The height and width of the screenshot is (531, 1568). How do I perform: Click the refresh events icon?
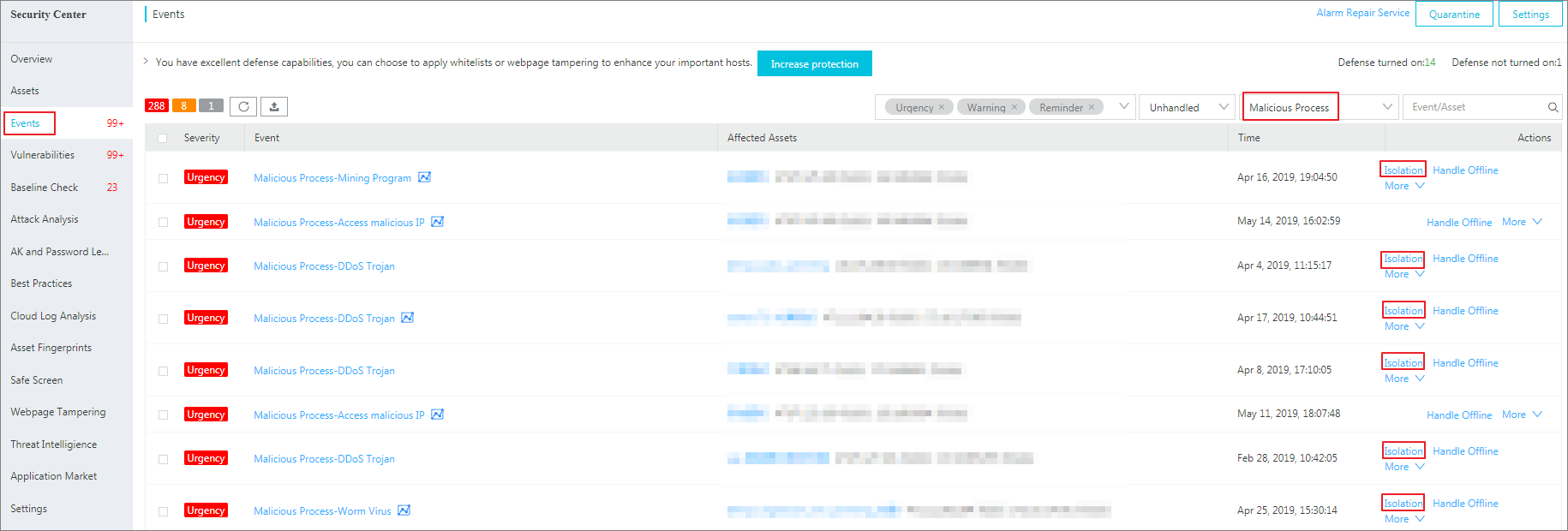[243, 106]
